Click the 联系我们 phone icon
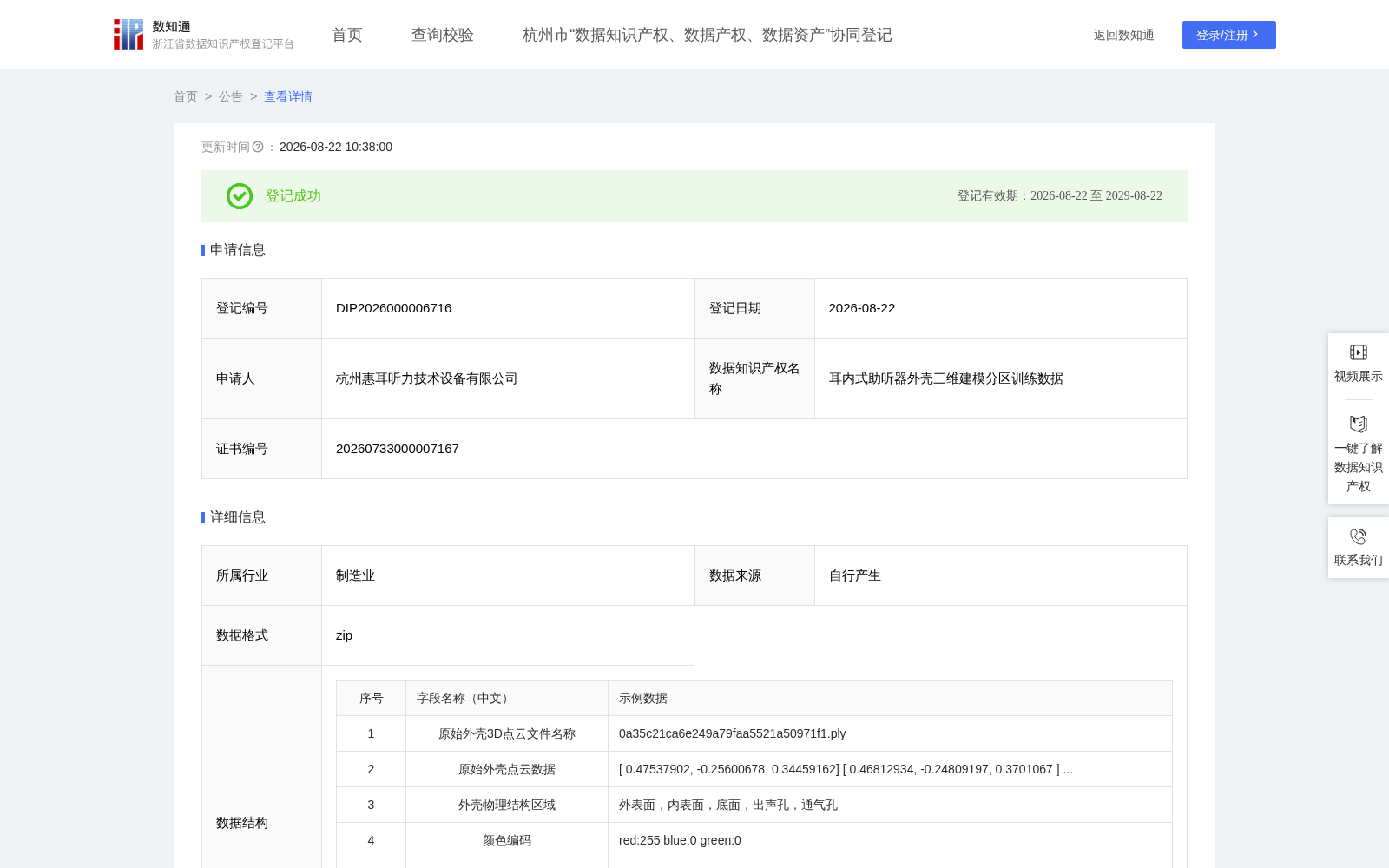1389x868 pixels. click(x=1359, y=536)
